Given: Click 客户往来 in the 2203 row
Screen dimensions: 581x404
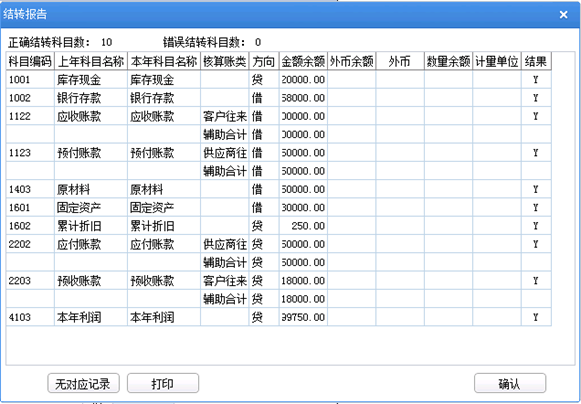Looking at the screenshot, I should pos(225,281).
